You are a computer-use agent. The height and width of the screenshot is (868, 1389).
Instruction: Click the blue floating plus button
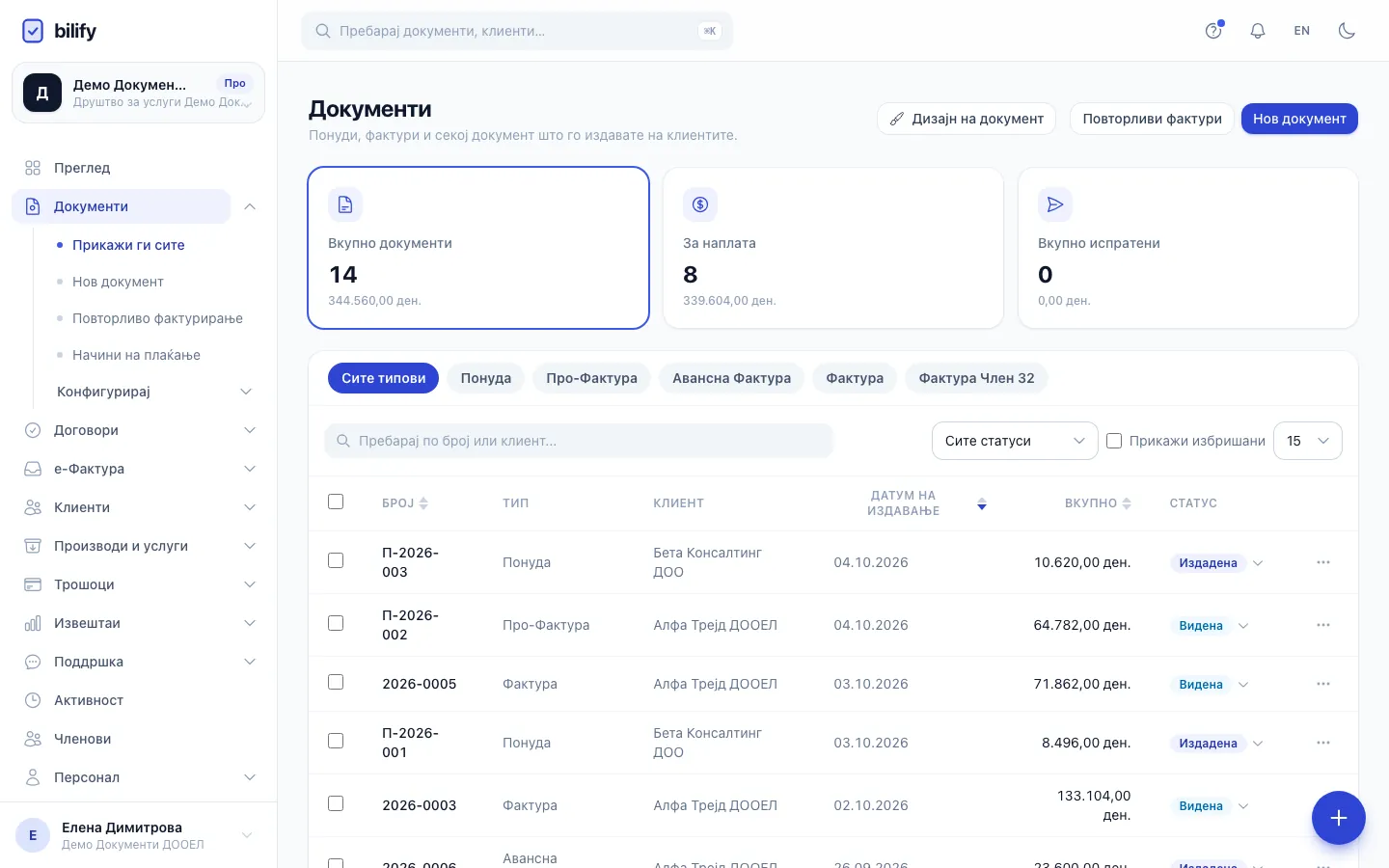(x=1339, y=818)
